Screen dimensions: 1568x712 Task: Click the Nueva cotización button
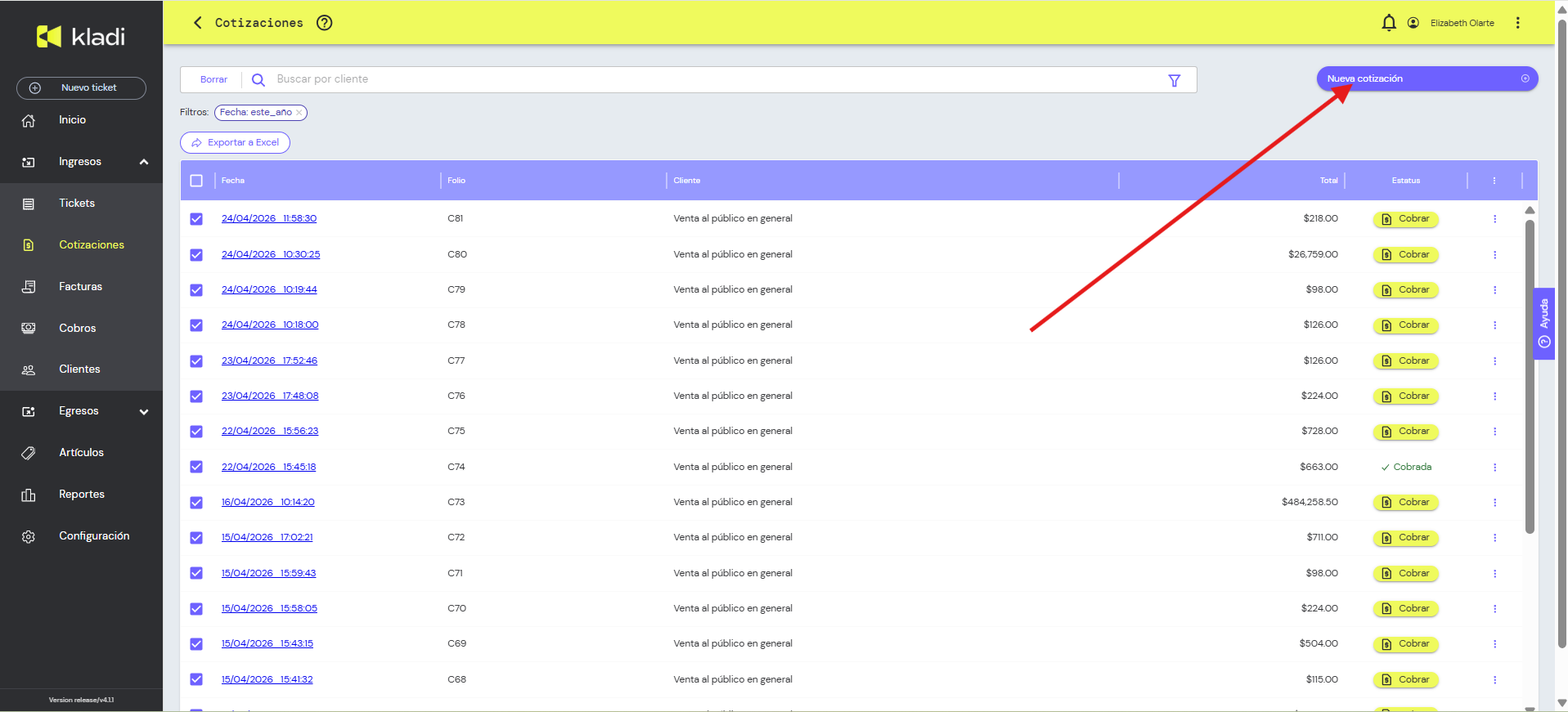[1426, 78]
